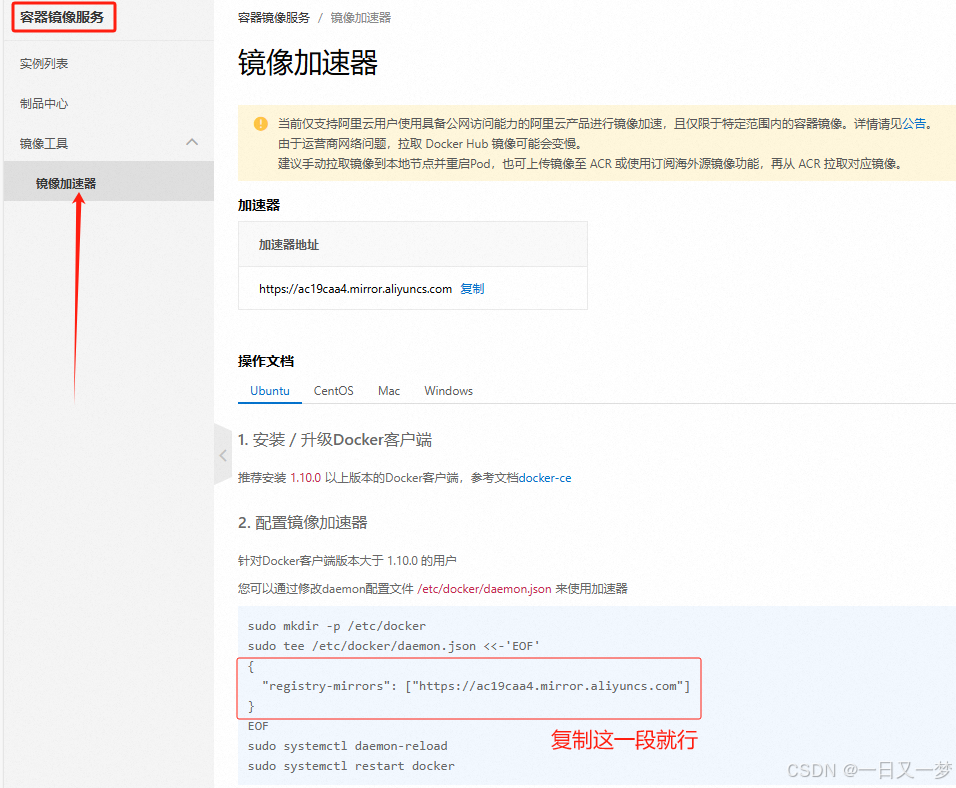Switch to the Ubuntu tab
956x788 pixels.
click(x=269, y=391)
